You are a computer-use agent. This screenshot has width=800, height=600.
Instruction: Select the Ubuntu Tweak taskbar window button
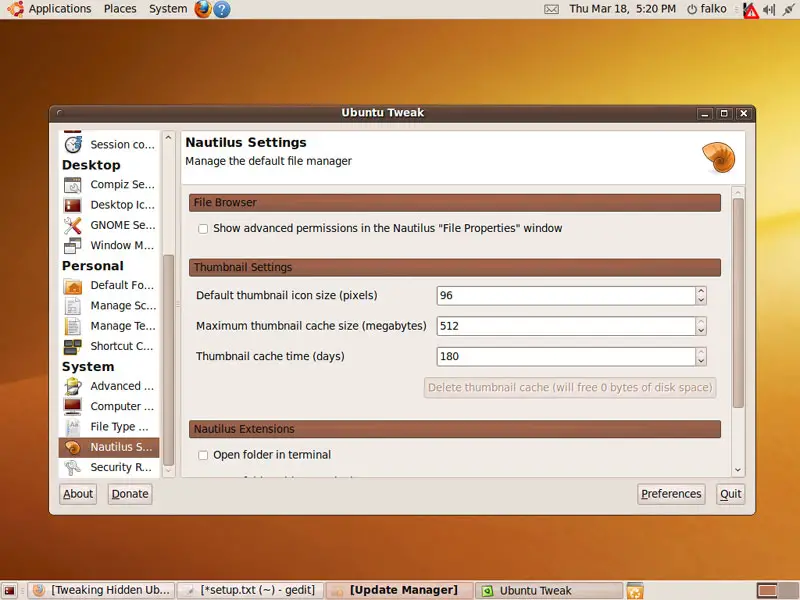[x=549, y=590]
